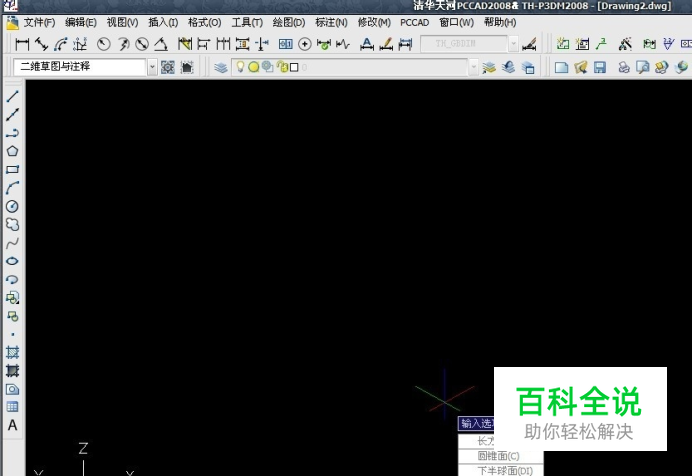The image size is (692, 476).
Task: Click the Save floppy disk icon
Action: coord(599,67)
